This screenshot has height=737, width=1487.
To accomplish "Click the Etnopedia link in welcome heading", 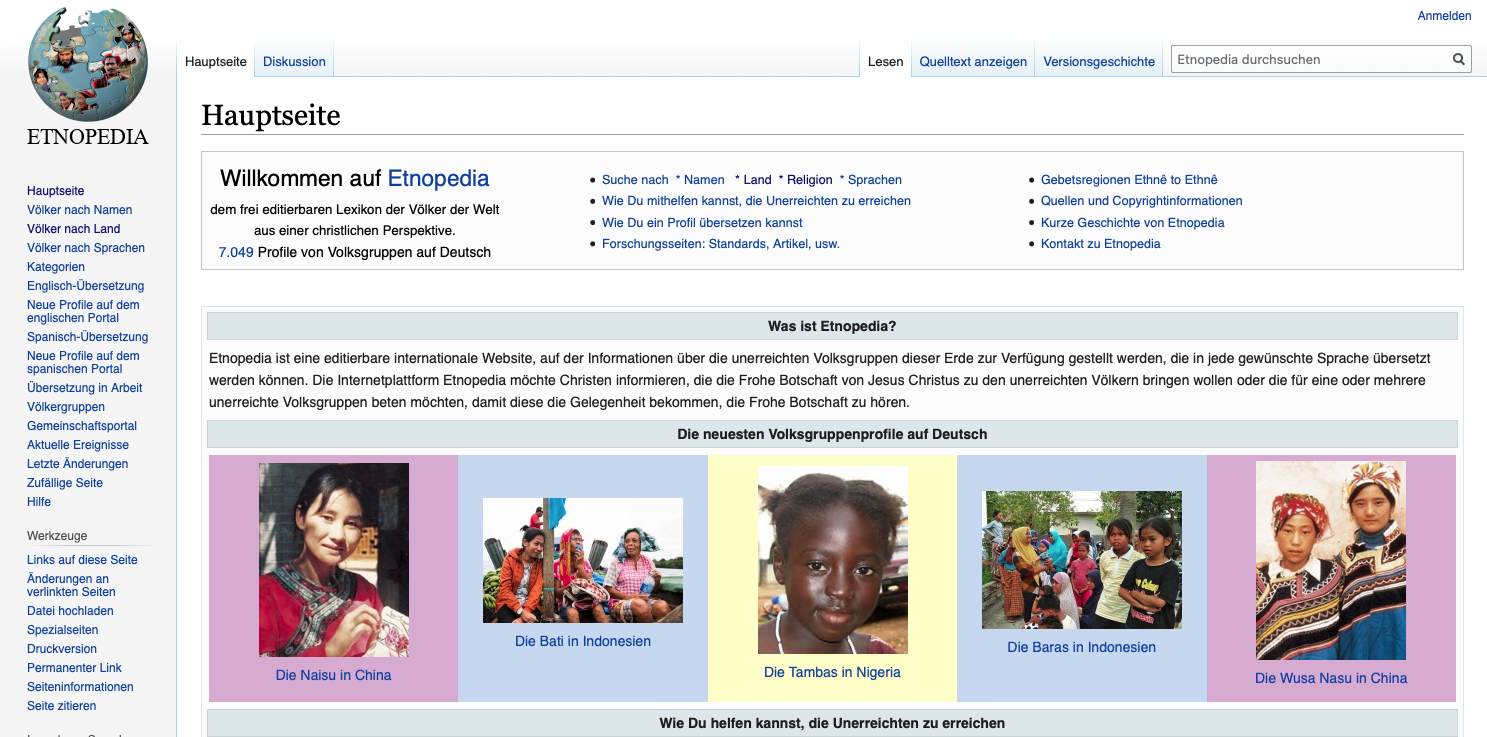I will [438, 179].
